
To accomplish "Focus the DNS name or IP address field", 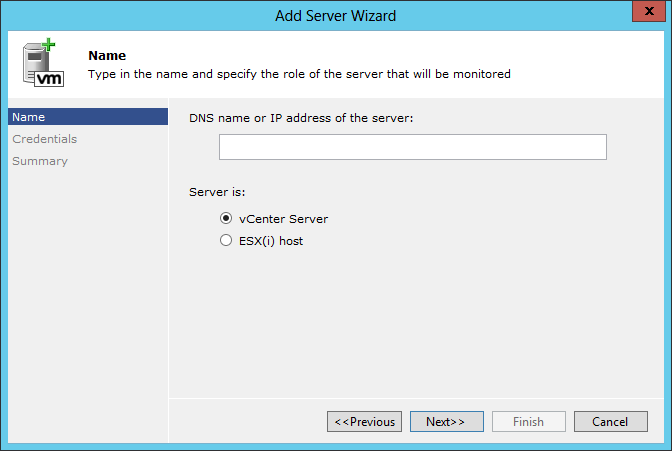I will (x=413, y=147).
